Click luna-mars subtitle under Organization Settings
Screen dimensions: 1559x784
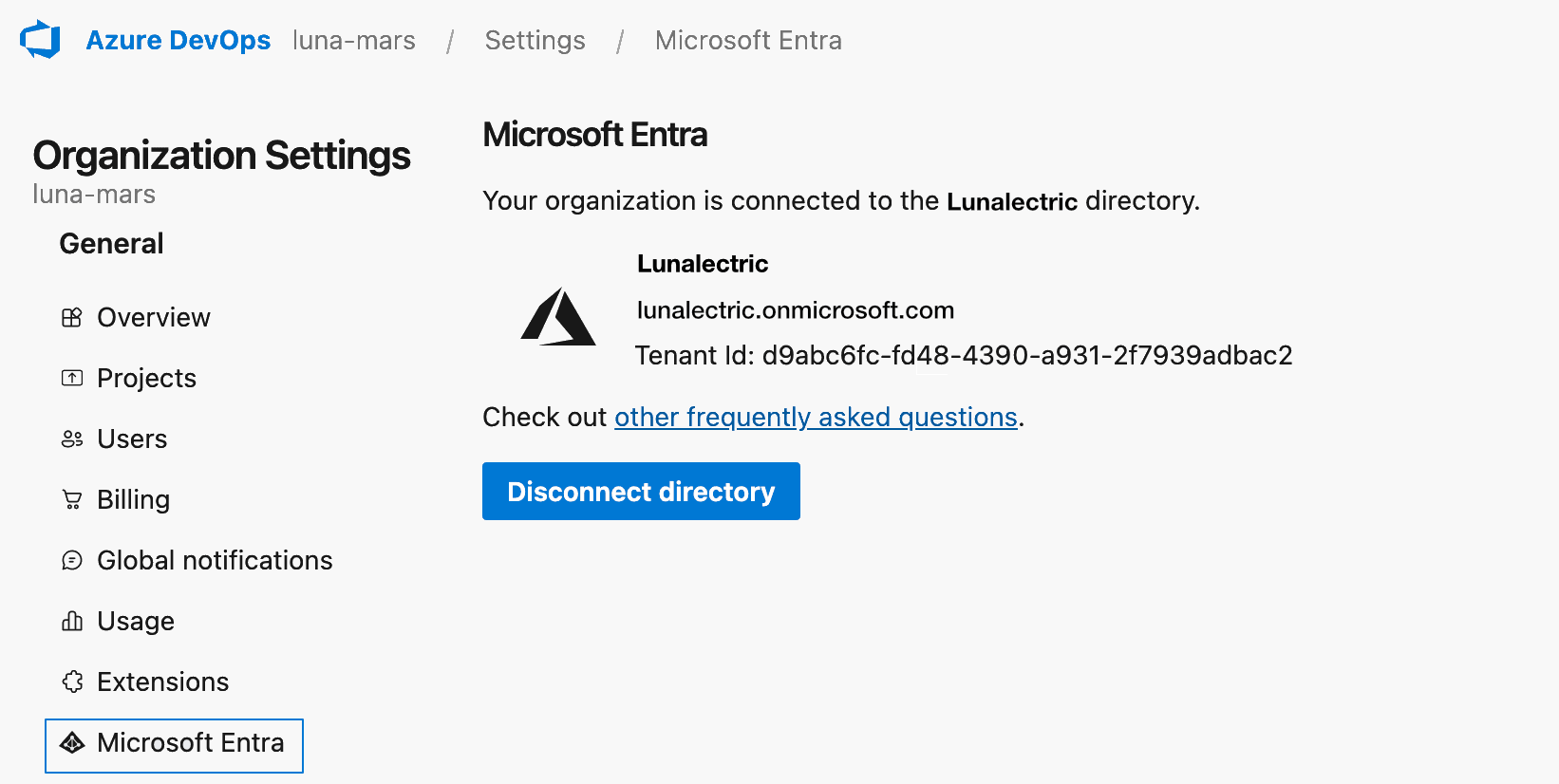tap(94, 195)
